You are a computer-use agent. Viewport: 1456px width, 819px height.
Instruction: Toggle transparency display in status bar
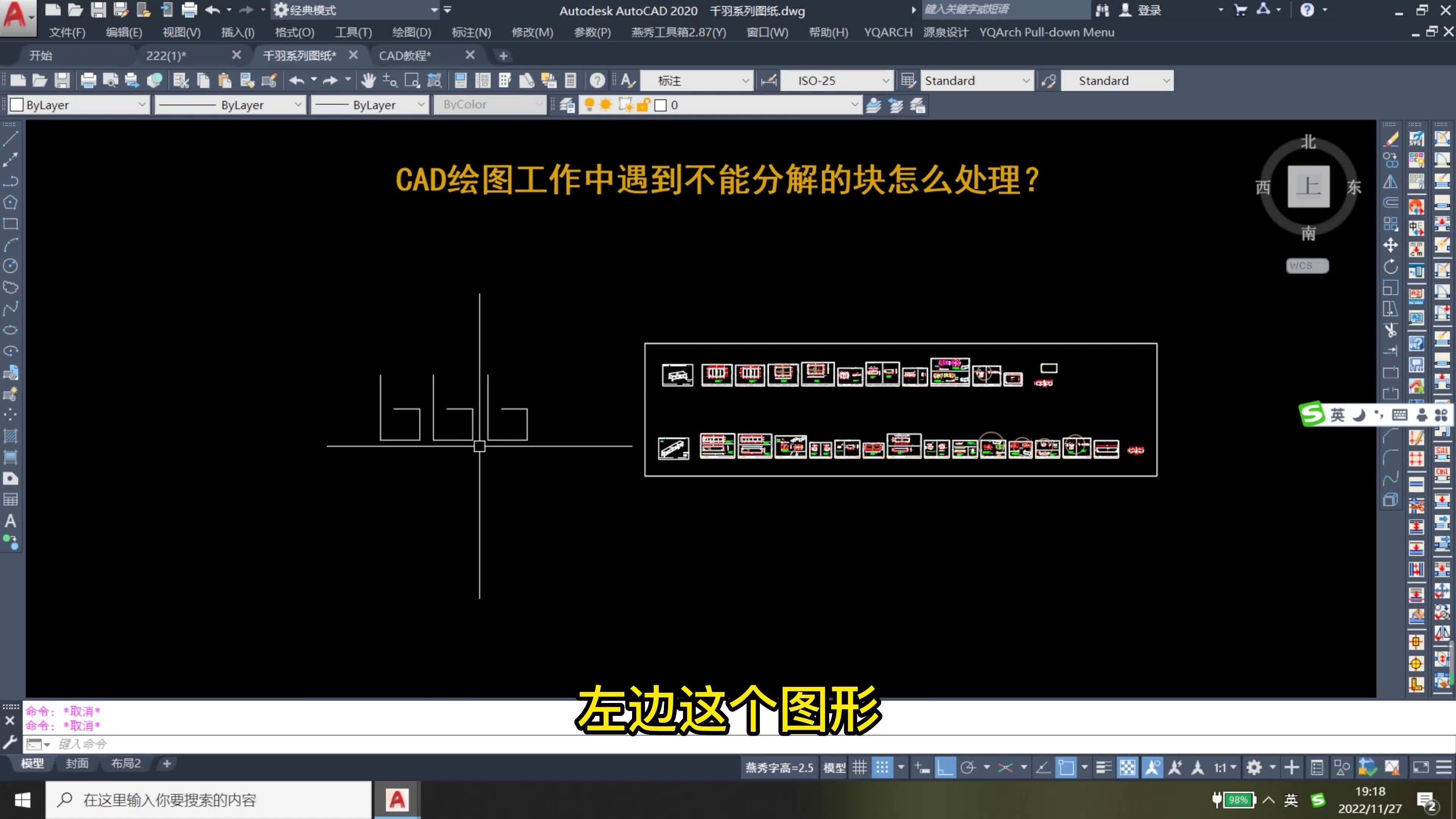click(x=1128, y=767)
